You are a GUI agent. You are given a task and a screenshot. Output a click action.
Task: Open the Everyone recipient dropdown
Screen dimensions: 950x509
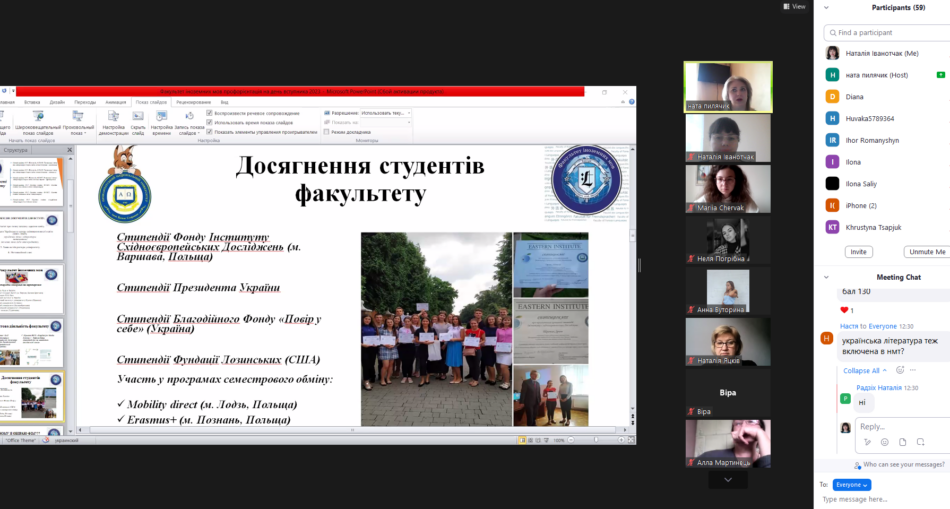[851, 484]
